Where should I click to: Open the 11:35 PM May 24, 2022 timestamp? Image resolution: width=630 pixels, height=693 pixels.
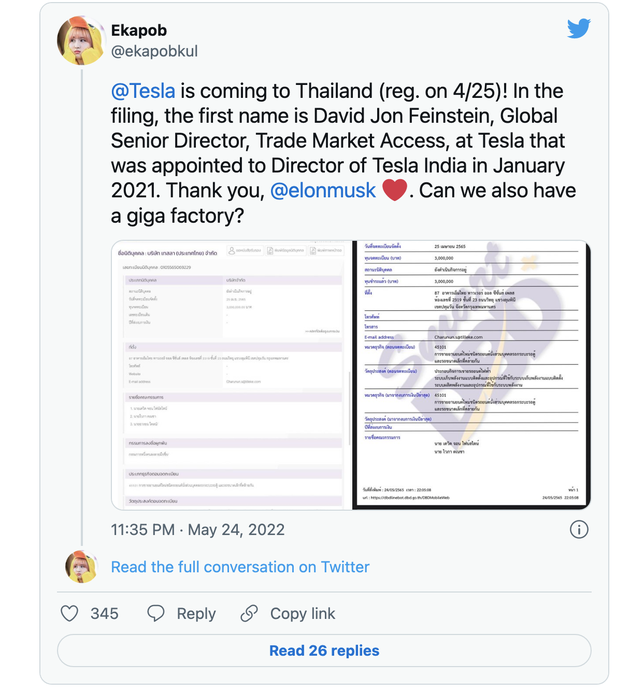click(x=198, y=529)
